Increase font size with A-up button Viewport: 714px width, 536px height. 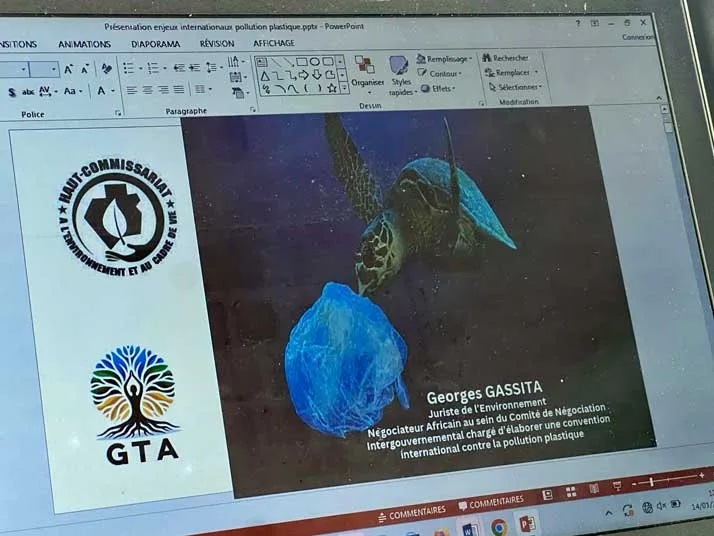point(68,69)
